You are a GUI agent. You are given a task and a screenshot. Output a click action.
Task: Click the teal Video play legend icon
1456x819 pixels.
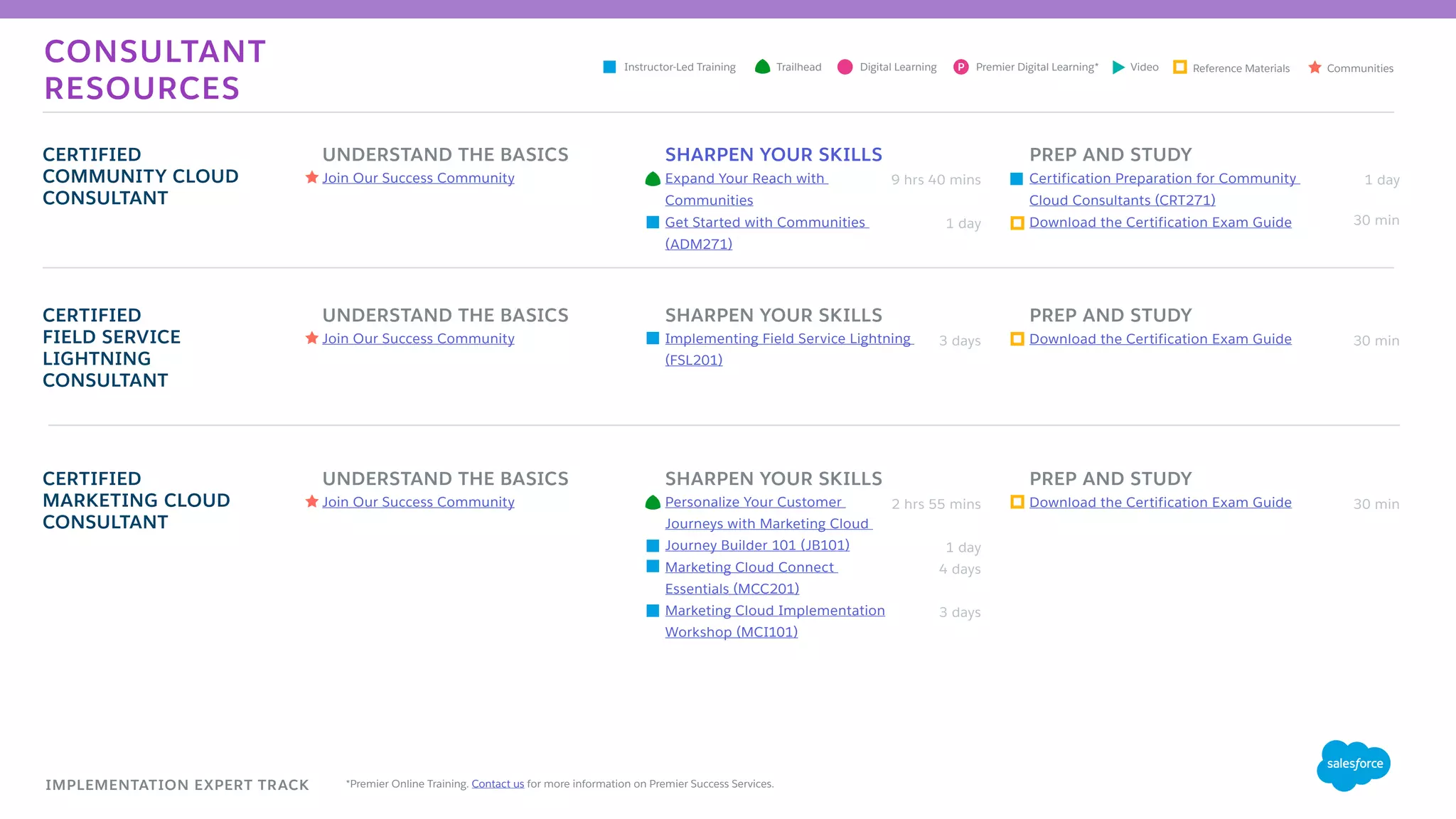click(x=1118, y=67)
